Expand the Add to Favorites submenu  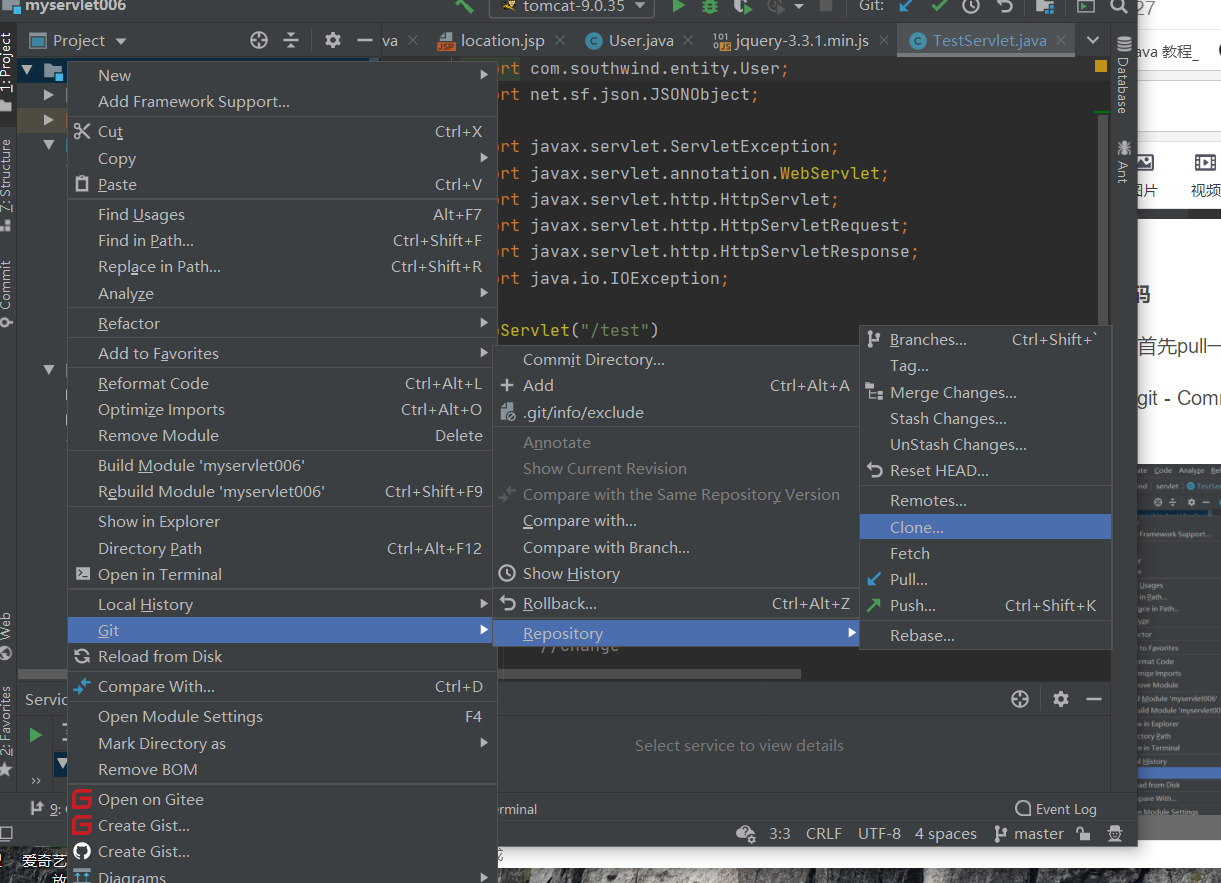[281, 353]
